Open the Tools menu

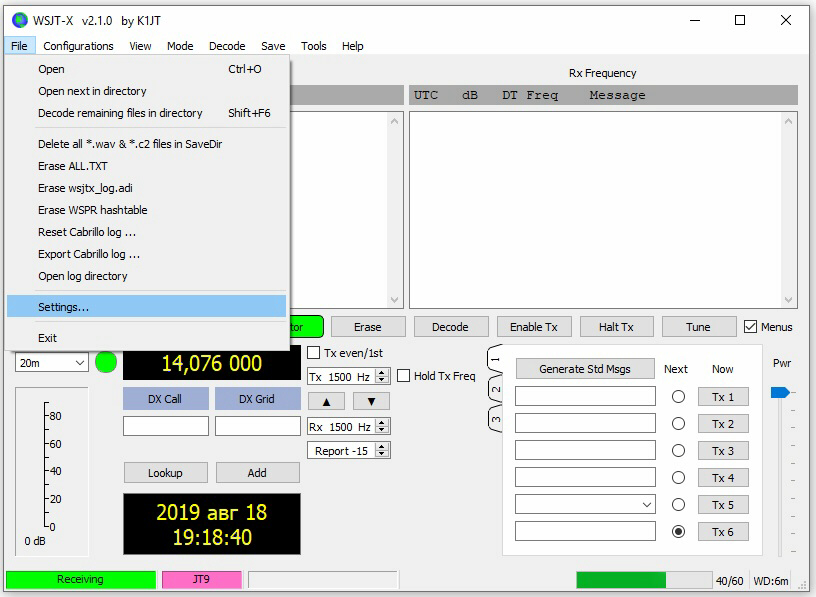[x=313, y=46]
